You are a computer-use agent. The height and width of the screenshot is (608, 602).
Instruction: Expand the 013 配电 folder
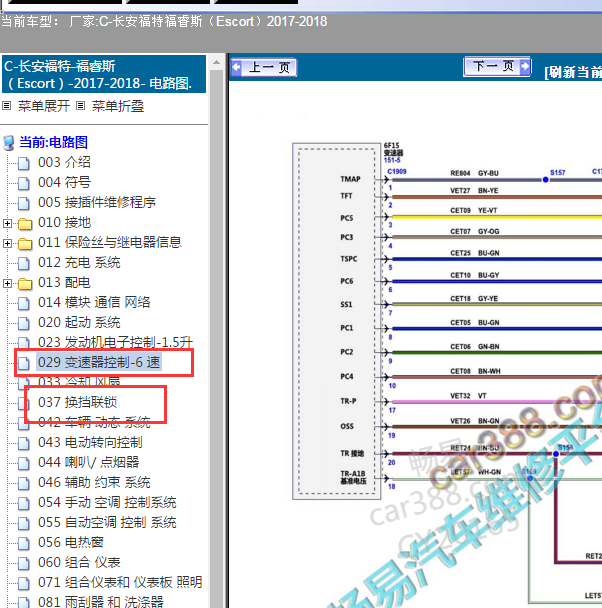pyautogui.click(x=7, y=283)
